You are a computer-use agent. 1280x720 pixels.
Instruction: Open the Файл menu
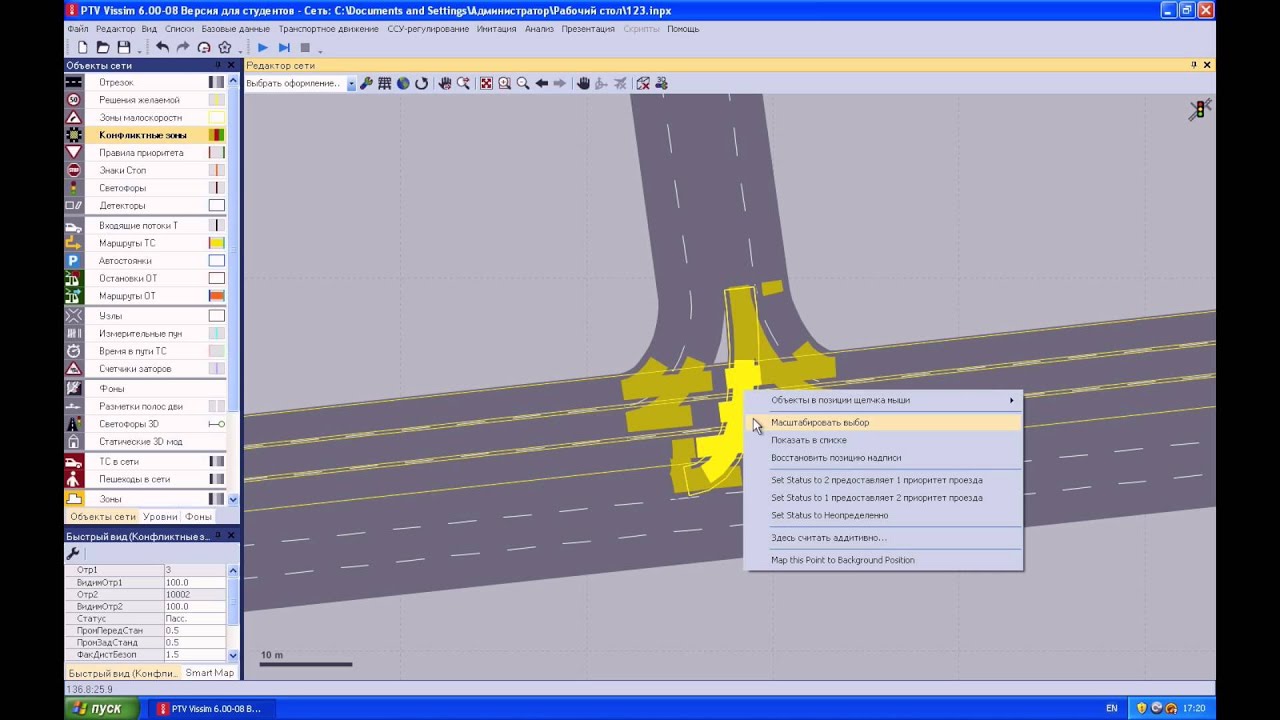(77, 29)
